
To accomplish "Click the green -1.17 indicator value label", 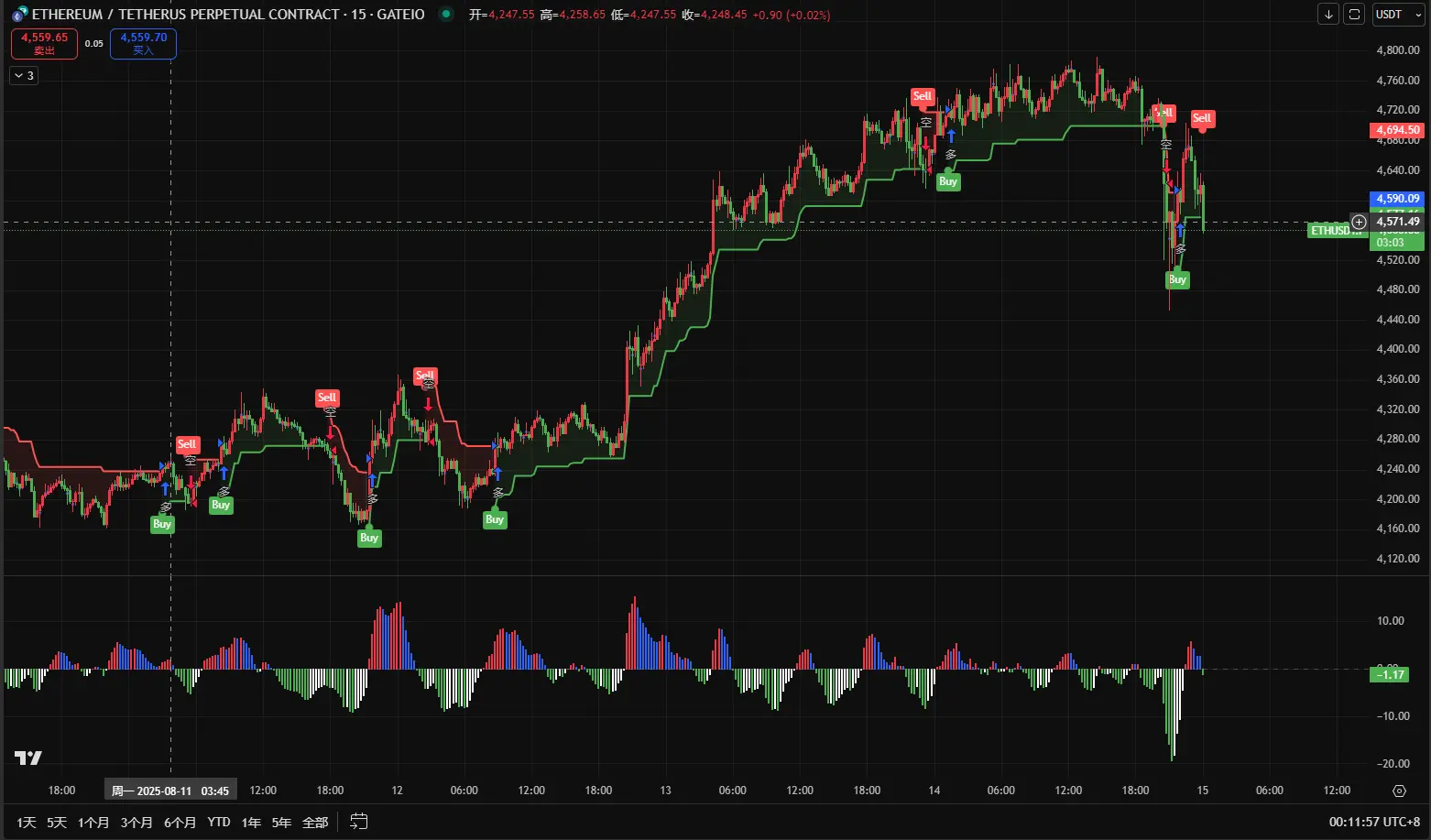I will pyautogui.click(x=1391, y=674).
